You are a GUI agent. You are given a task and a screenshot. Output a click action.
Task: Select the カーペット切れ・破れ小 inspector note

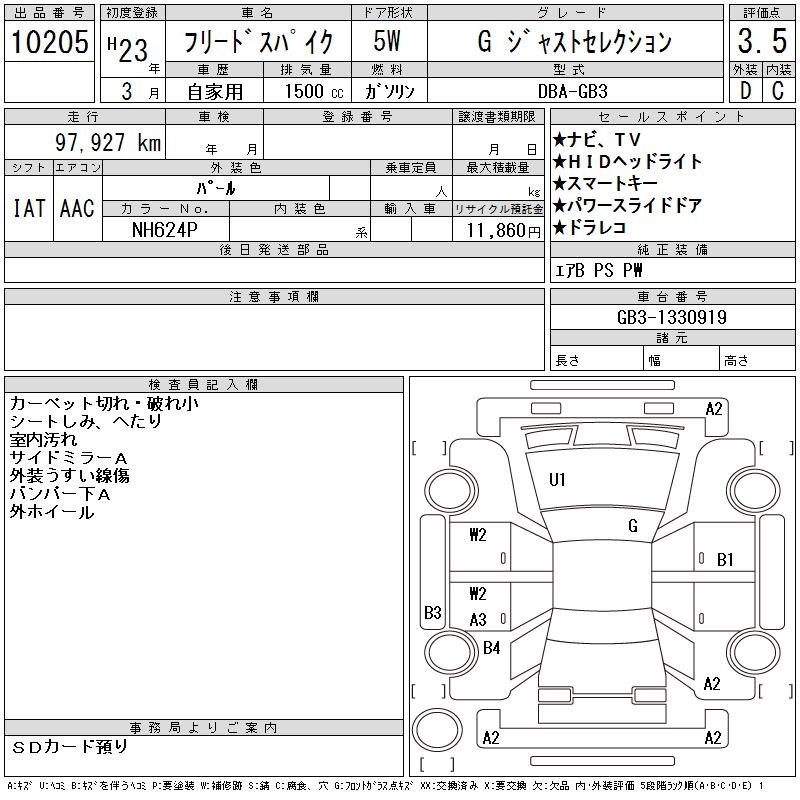(x=103, y=404)
